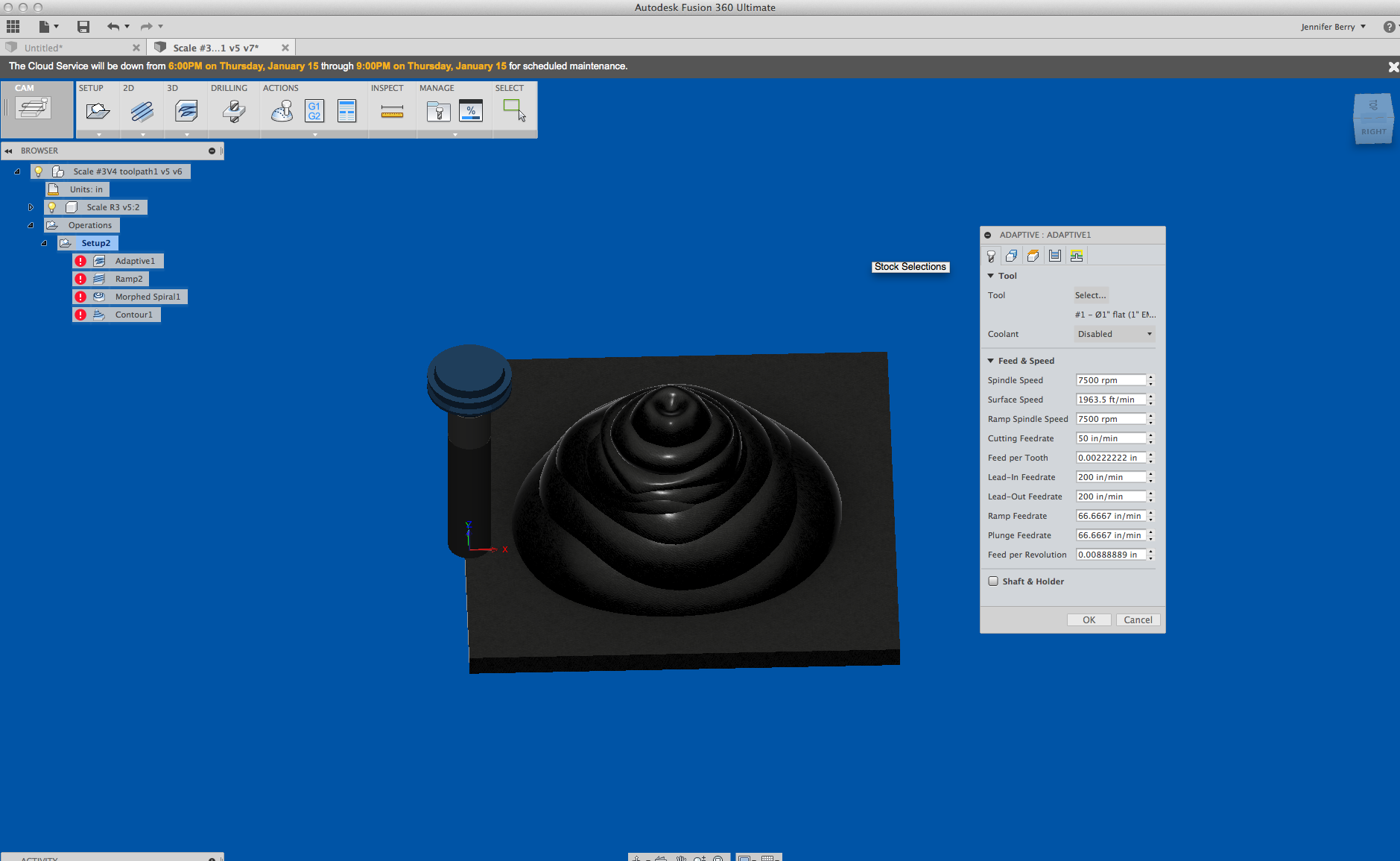Click the error badge on Adaptive1
This screenshot has width=1400, height=861.
click(80, 262)
